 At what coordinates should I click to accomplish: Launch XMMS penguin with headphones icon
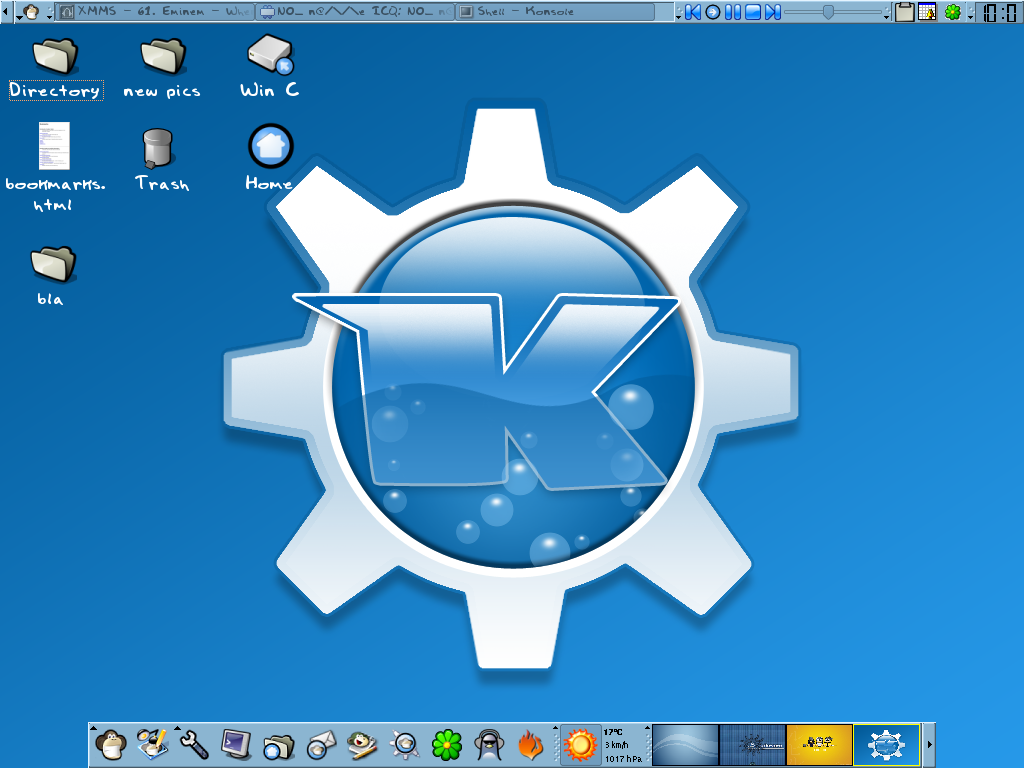click(x=488, y=745)
